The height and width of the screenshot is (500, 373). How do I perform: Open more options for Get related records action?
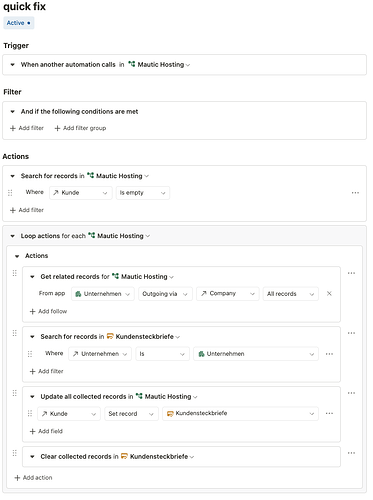[x=351, y=274]
